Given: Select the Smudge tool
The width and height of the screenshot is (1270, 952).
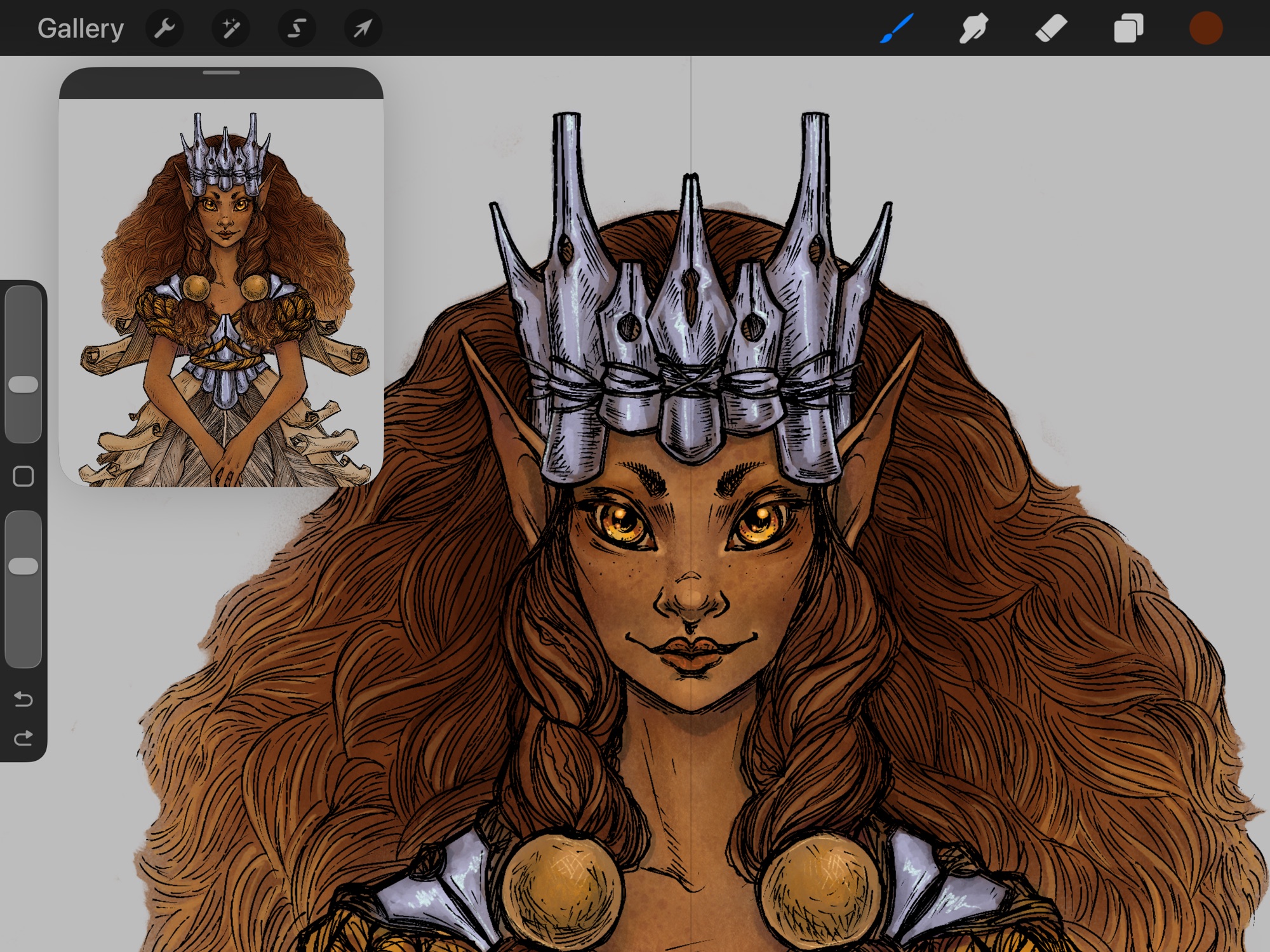Looking at the screenshot, I should click(973, 29).
